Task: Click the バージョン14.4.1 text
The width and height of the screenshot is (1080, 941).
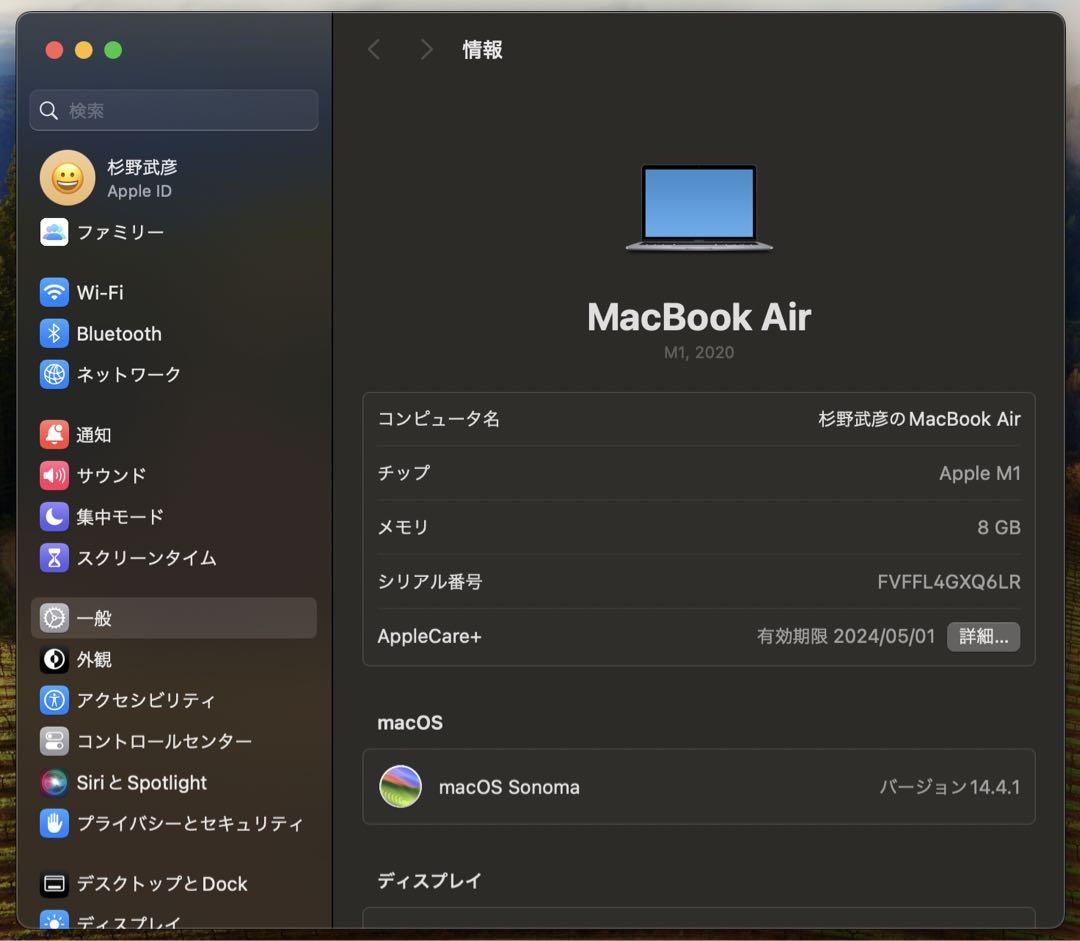Action: click(950, 787)
